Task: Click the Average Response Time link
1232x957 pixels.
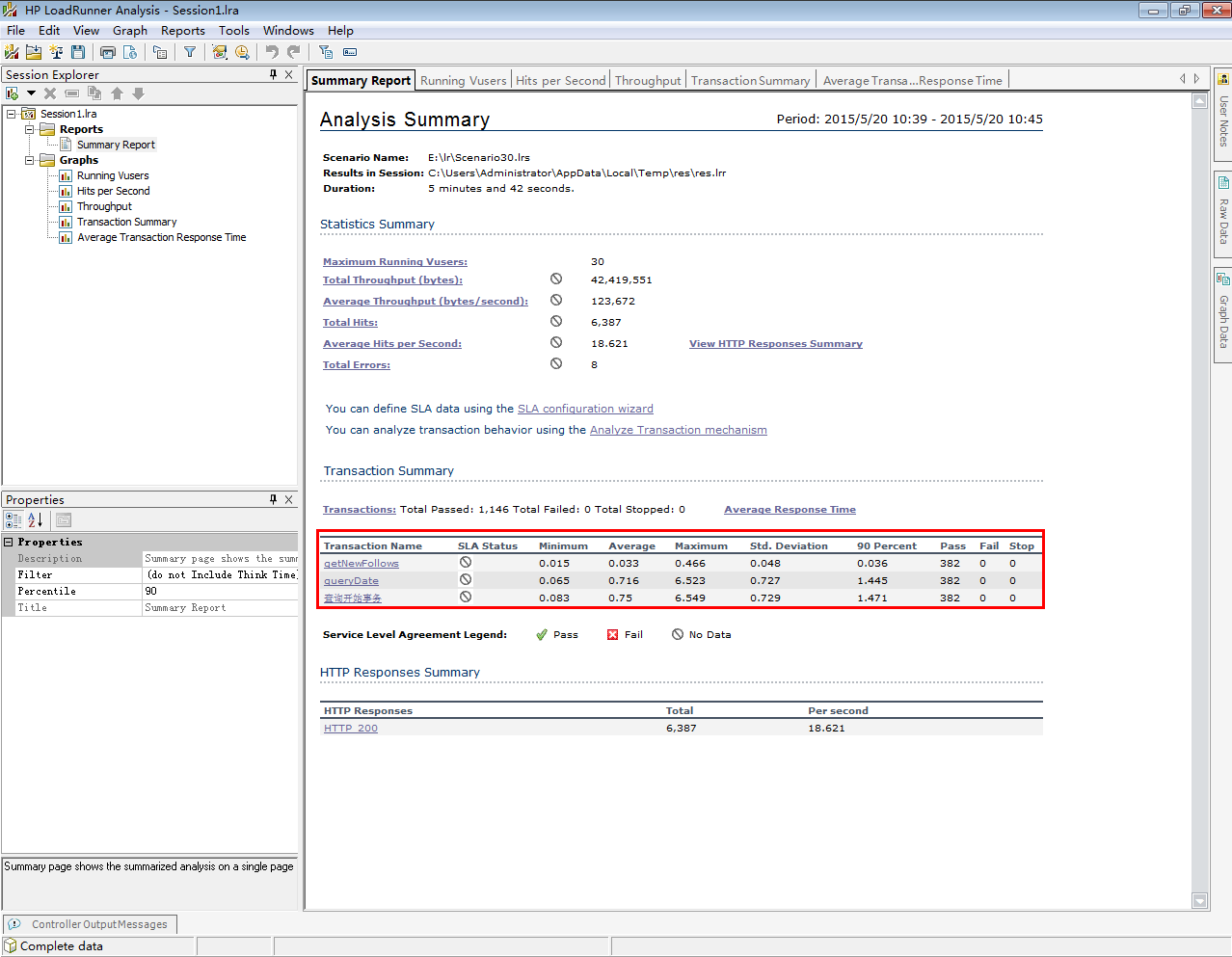Action: [x=790, y=510]
